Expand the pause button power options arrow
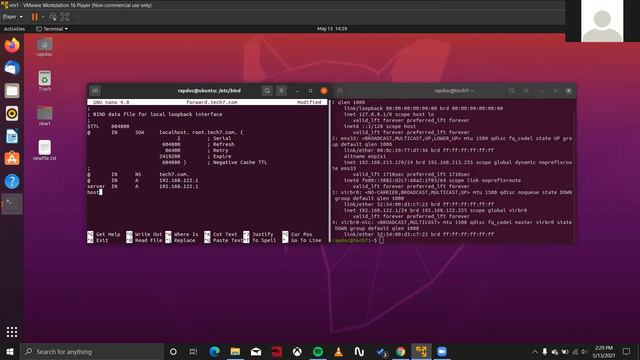This screenshot has width=640, height=360. click(x=43, y=17)
